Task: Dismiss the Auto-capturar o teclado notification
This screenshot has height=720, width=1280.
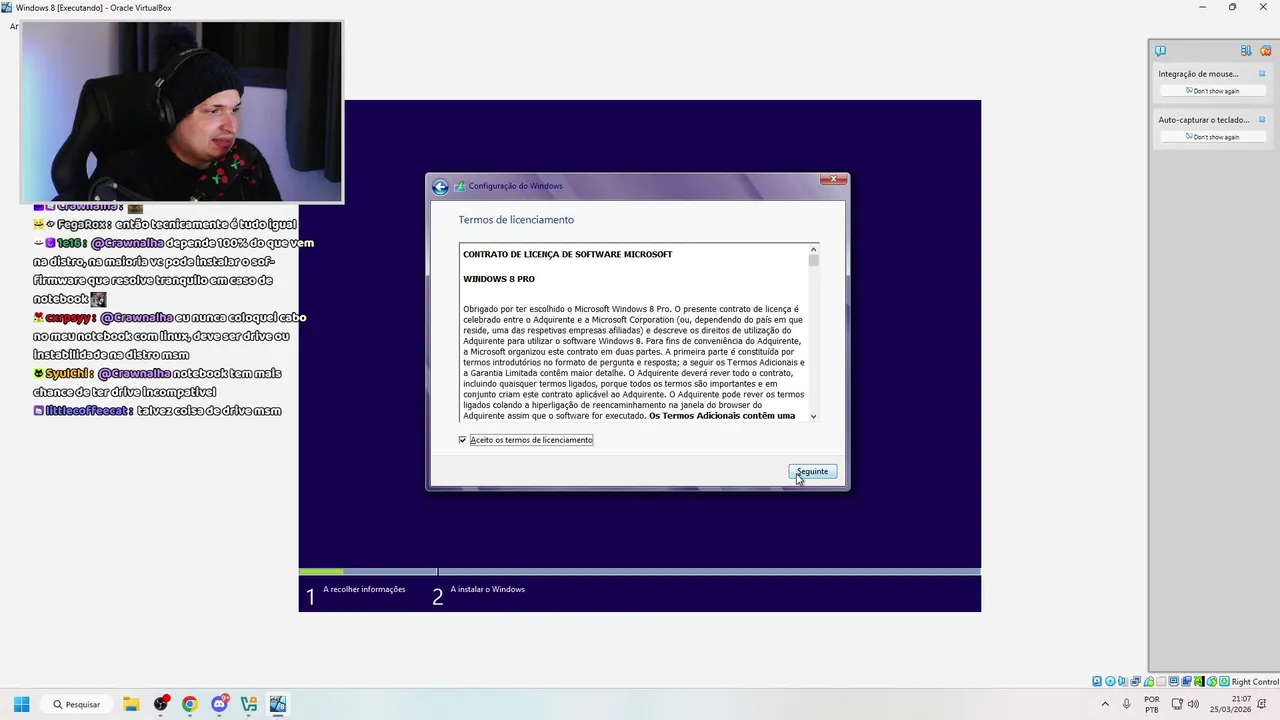Action: [x=1262, y=119]
